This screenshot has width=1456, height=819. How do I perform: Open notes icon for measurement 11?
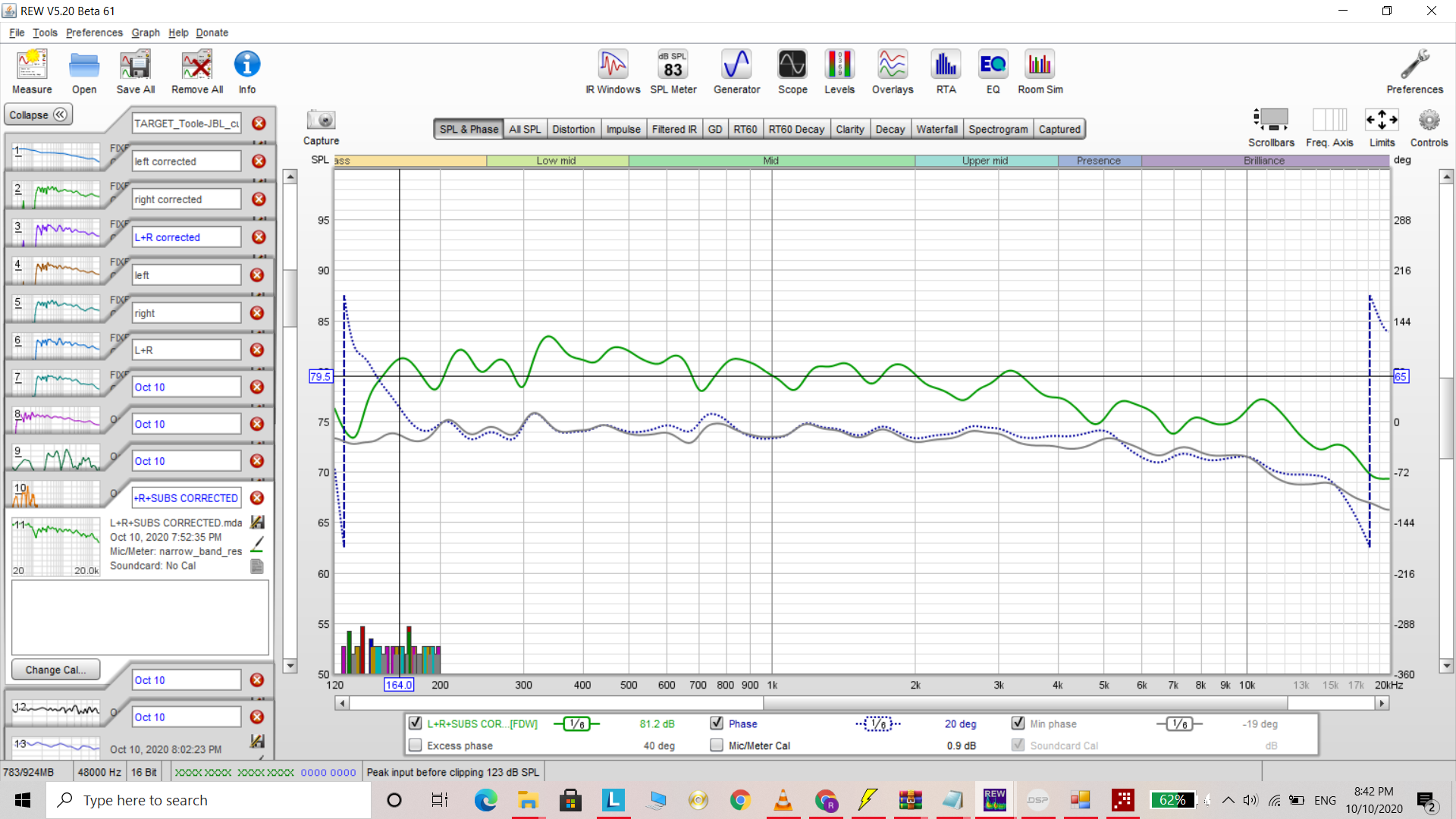(257, 566)
